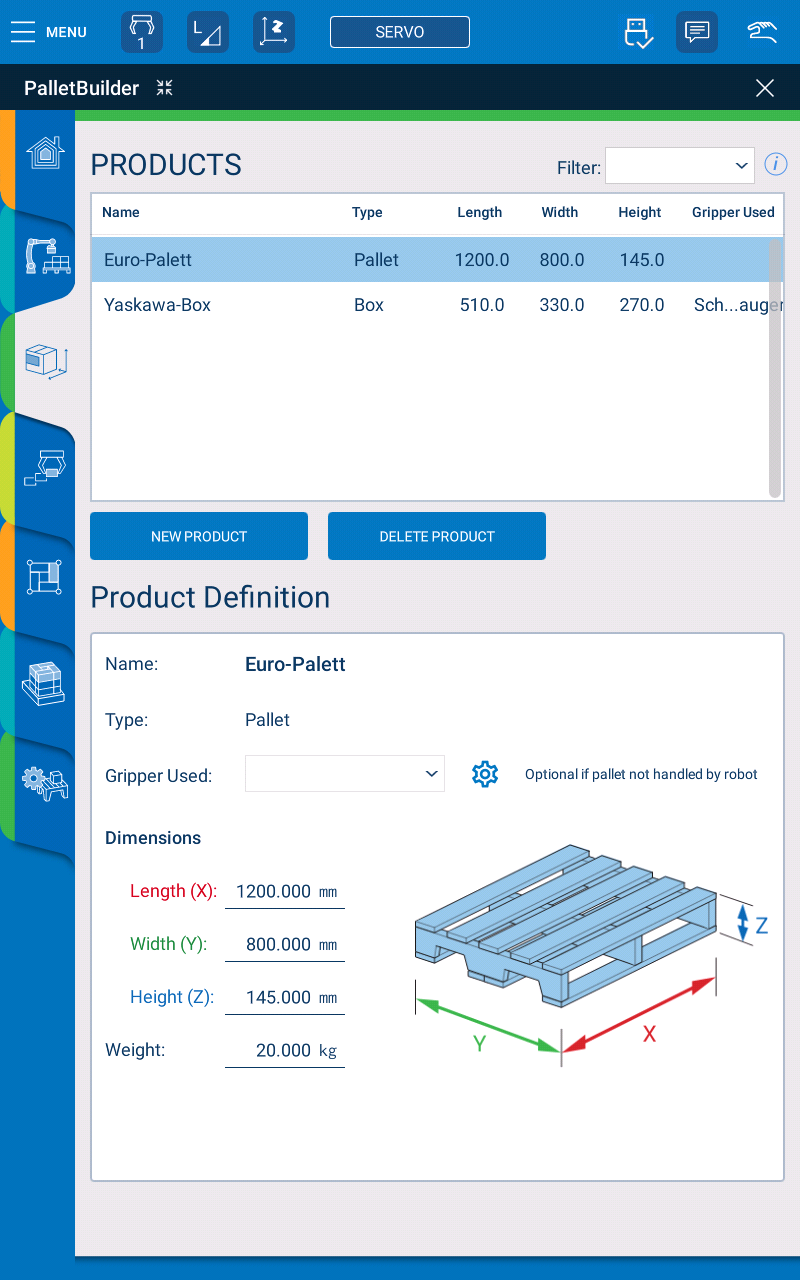Open the main MENU hamburger
The height and width of the screenshot is (1280, 800).
[x=49, y=32]
